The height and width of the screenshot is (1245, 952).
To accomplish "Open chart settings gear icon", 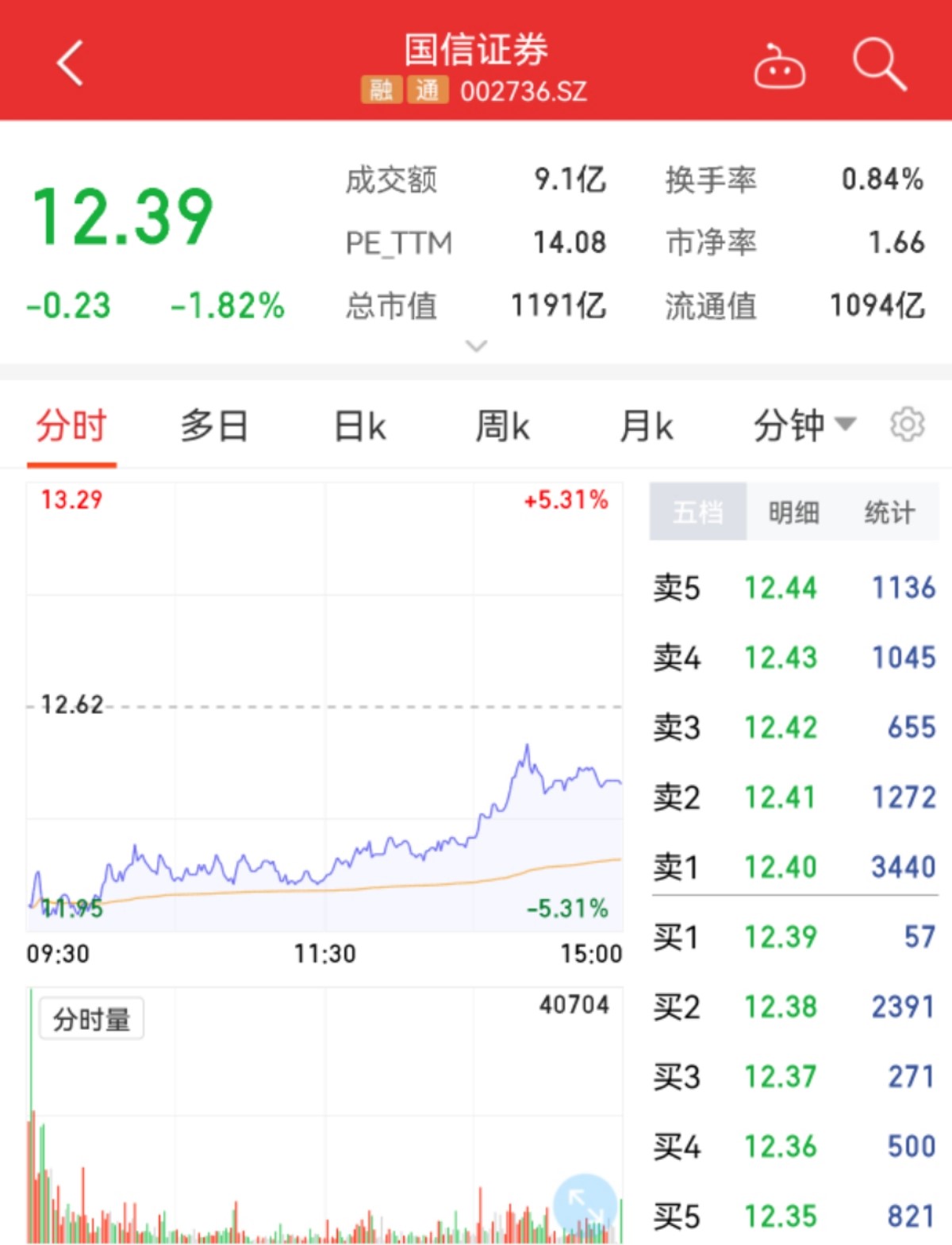I will (907, 425).
